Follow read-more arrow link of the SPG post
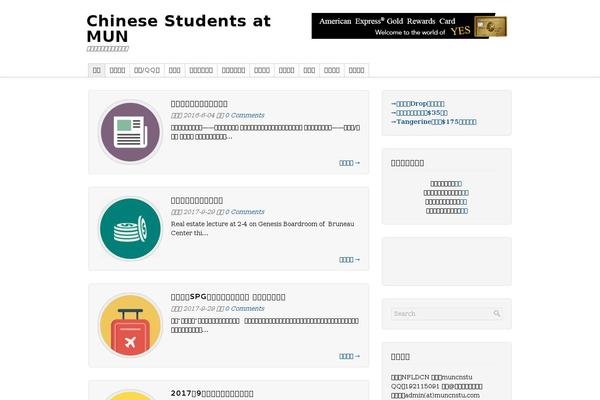This screenshot has height=400, width=600. [x=349, y=356]
